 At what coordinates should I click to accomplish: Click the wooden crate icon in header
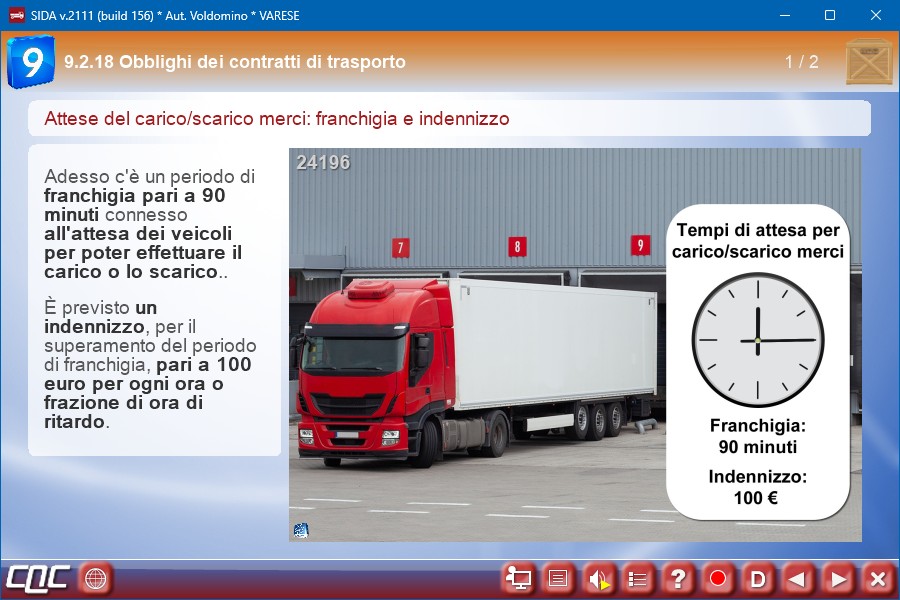point(868,62)
